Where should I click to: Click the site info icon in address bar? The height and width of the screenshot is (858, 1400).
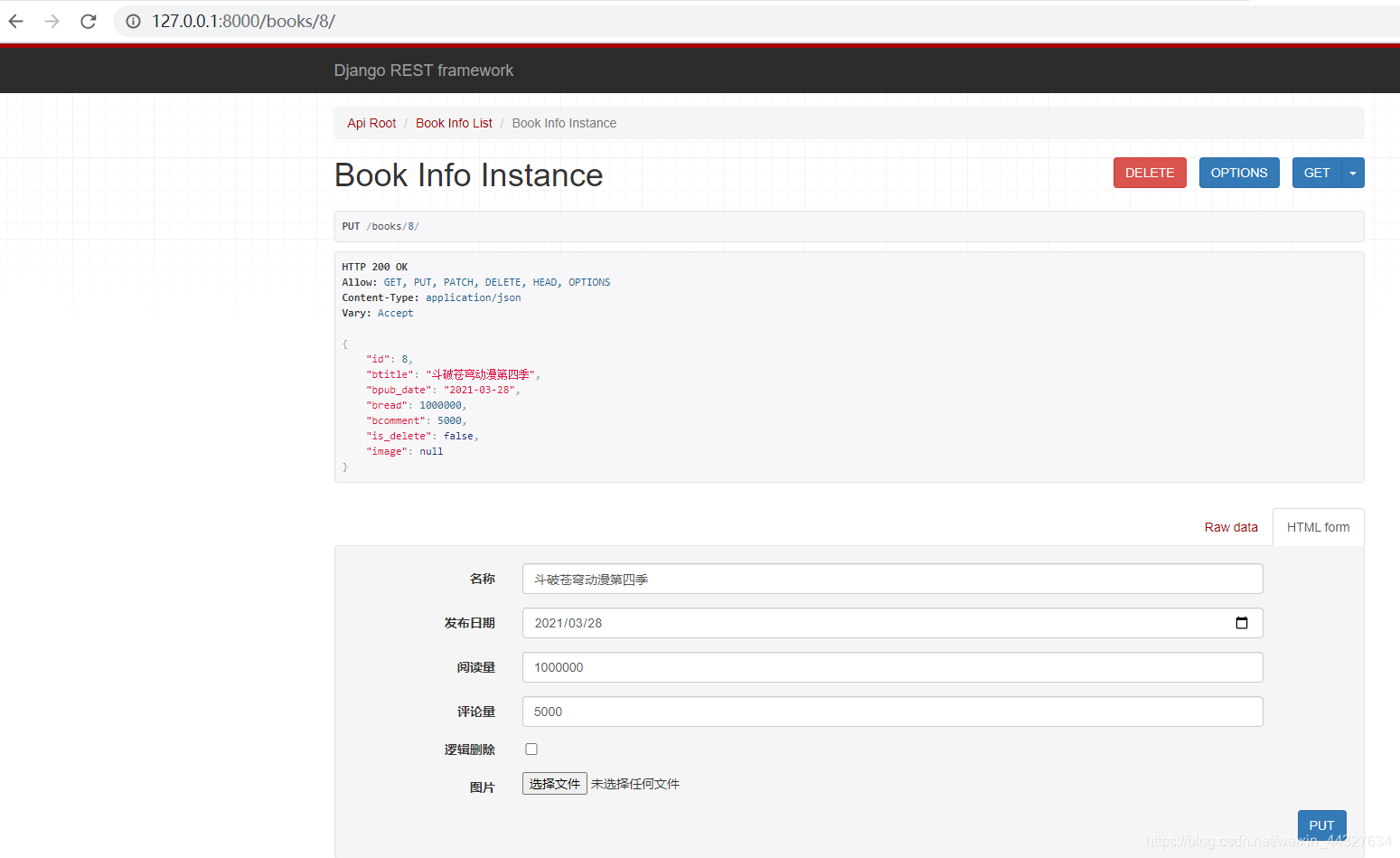(x=133, y=20)
